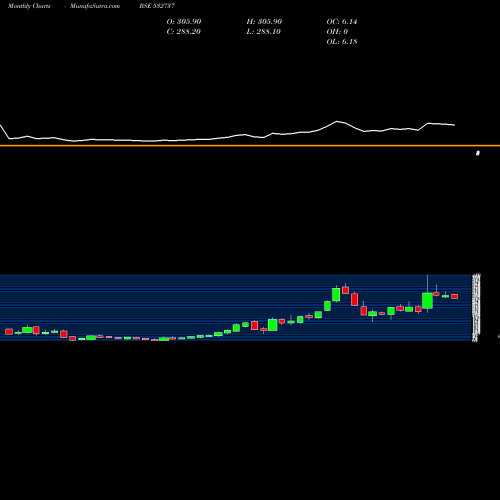Click the tallest green candle with long upper wick
500x500 pixels.
(427, 301)
